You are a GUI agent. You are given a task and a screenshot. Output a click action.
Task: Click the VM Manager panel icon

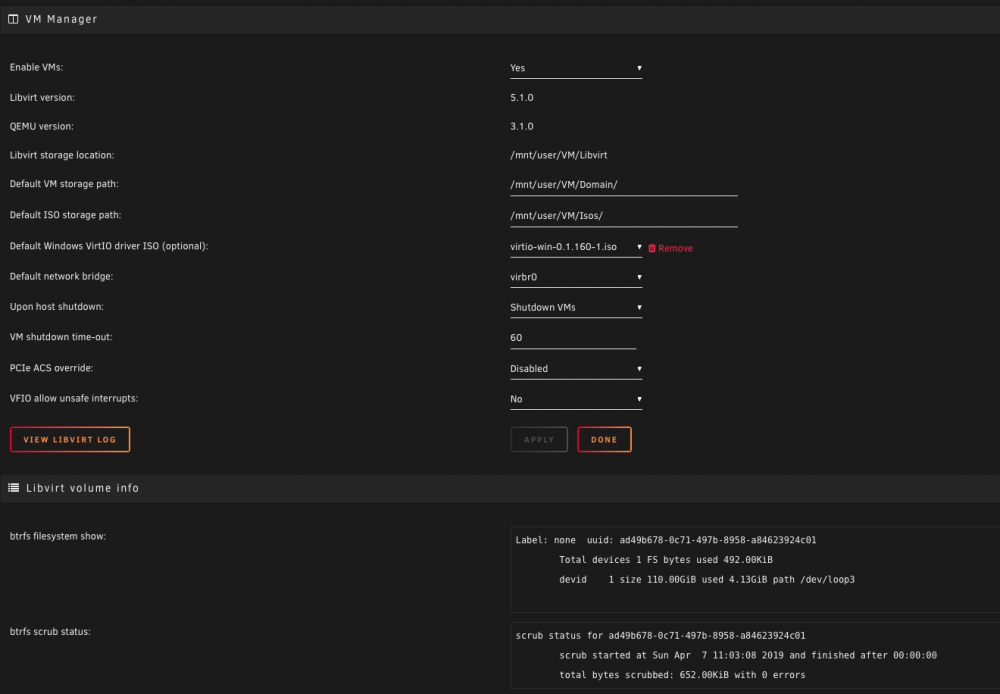point(13,19)
